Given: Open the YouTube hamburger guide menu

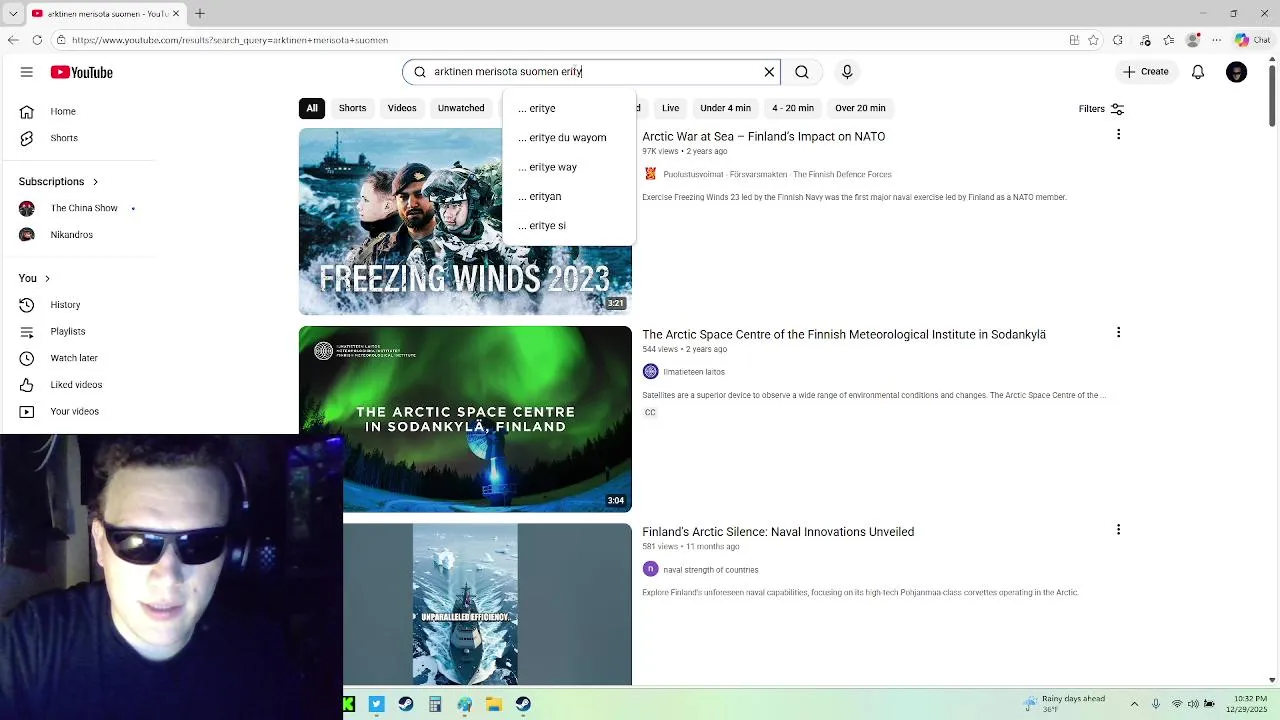Looking at the screenshot, I should point(27,72).
